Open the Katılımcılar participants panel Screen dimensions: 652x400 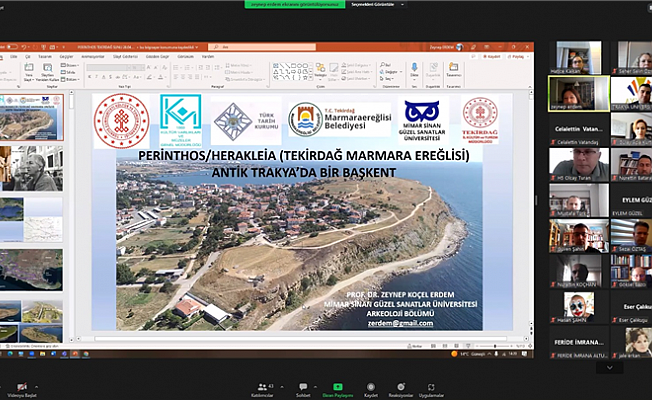(x=266, y=388)
